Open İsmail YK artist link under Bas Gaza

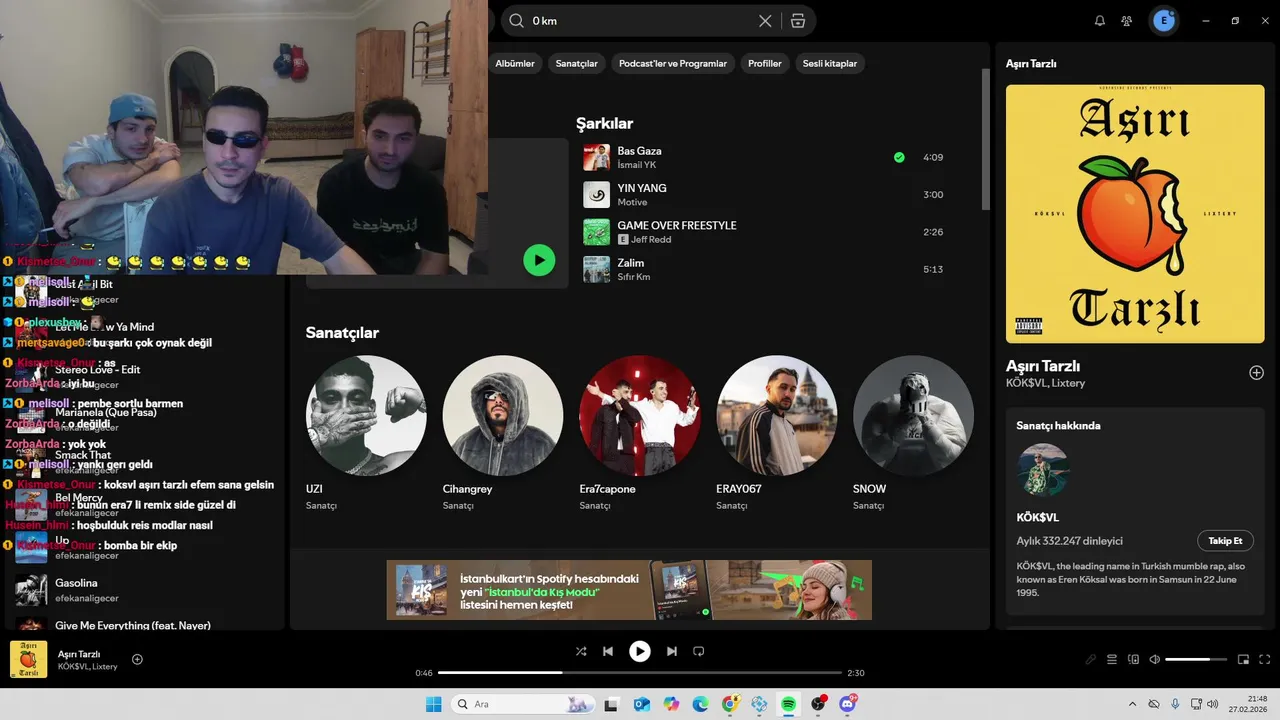click(636, 165)
